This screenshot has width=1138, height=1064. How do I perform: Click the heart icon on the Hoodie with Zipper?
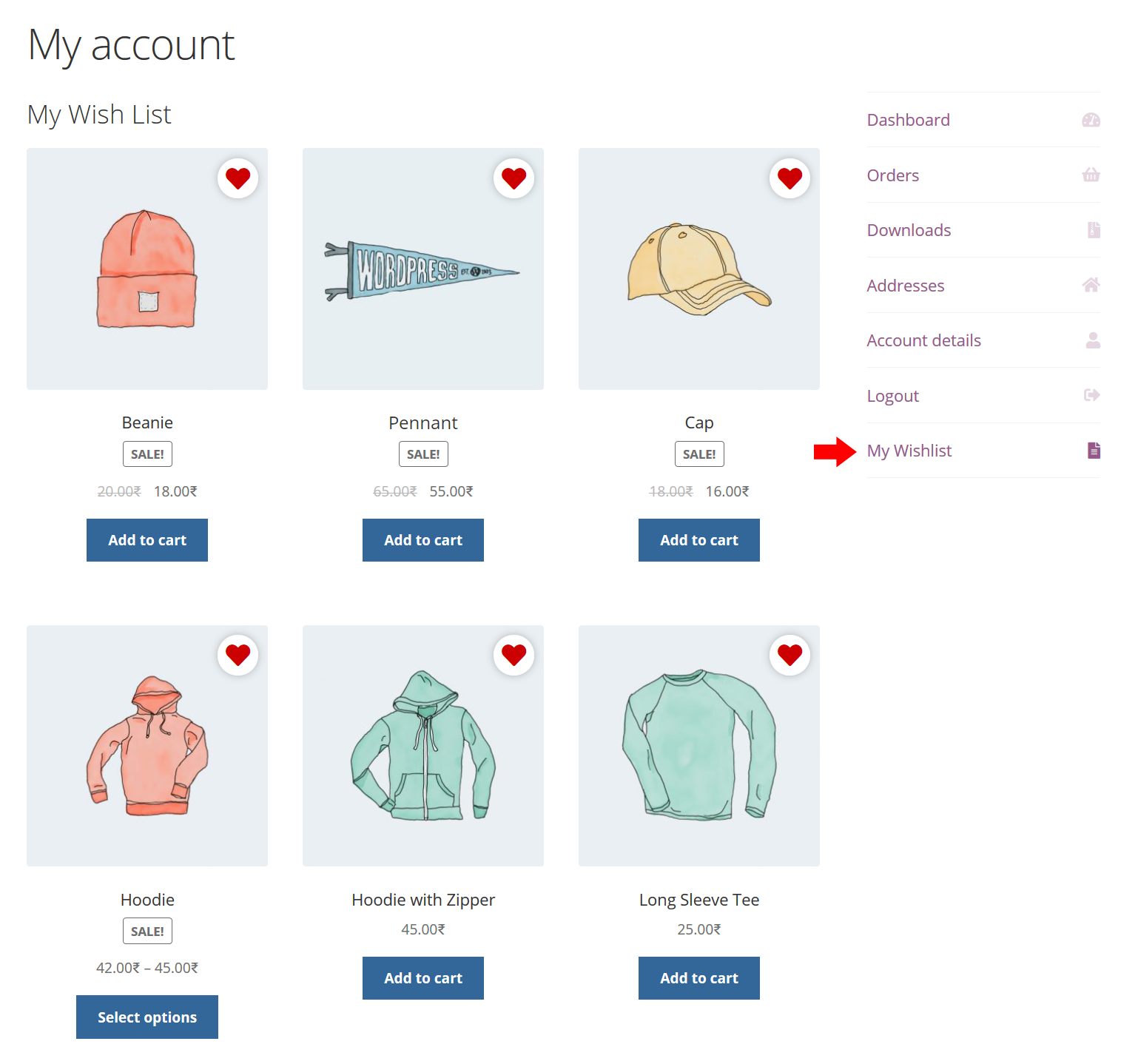[514, 654]
